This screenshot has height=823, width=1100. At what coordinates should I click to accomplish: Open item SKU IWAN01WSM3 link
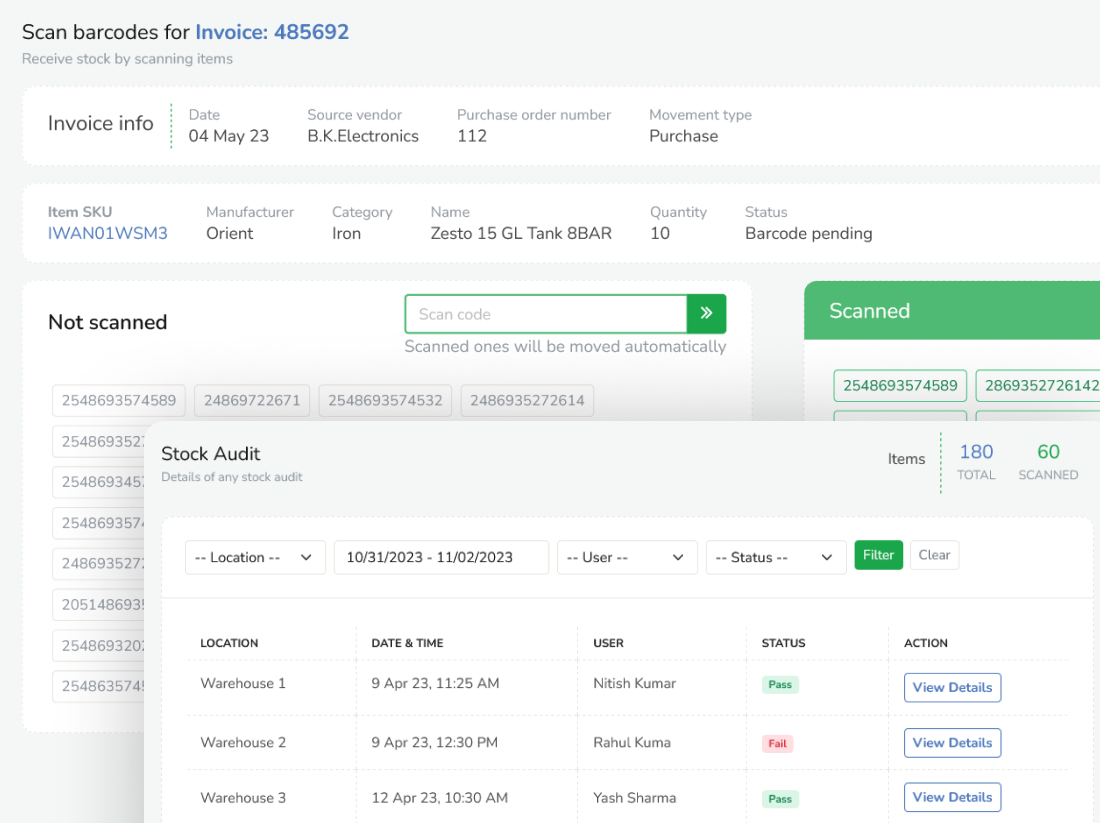pos(108,234)
